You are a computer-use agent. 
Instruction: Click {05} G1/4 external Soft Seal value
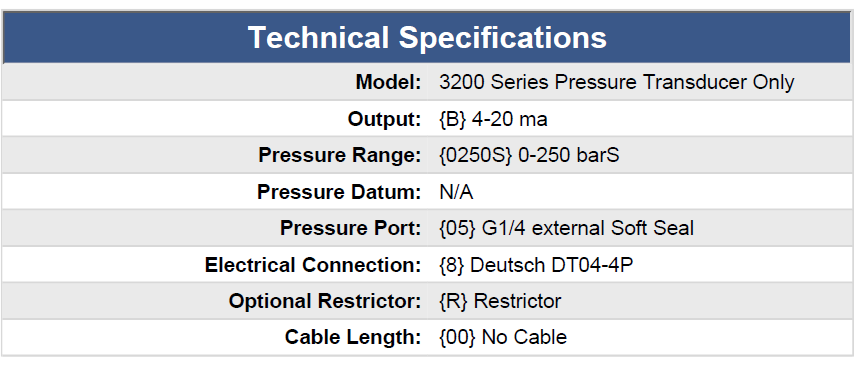point(566,228)
